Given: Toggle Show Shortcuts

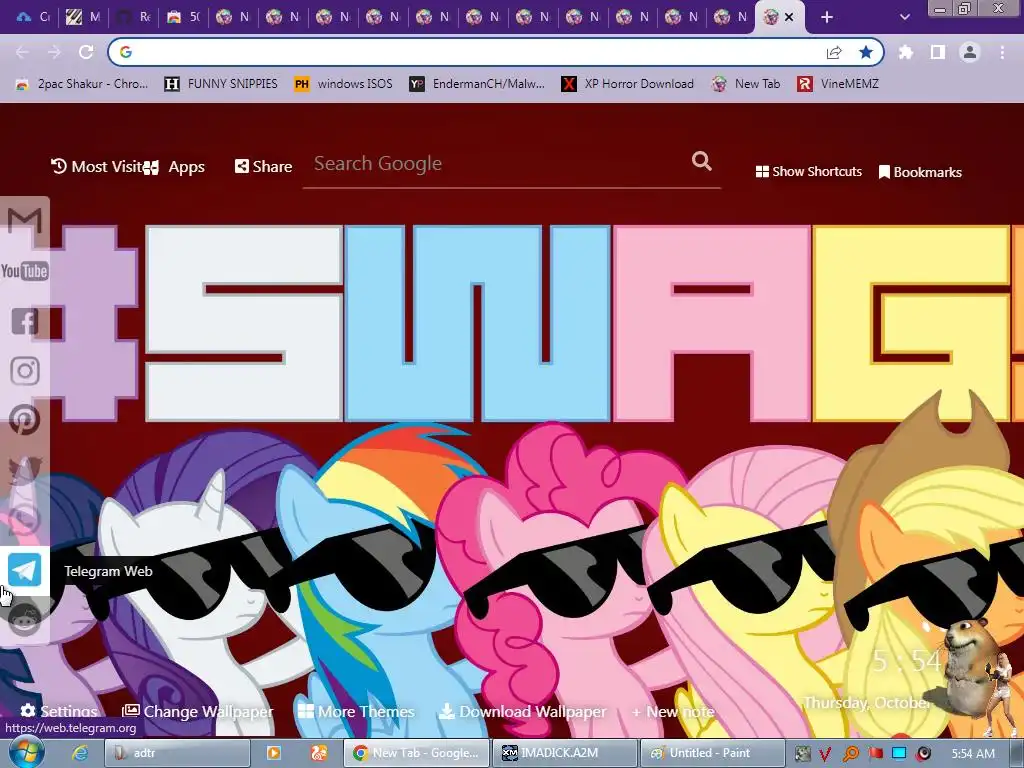Looking at the screenshot, I should (808, 171).
